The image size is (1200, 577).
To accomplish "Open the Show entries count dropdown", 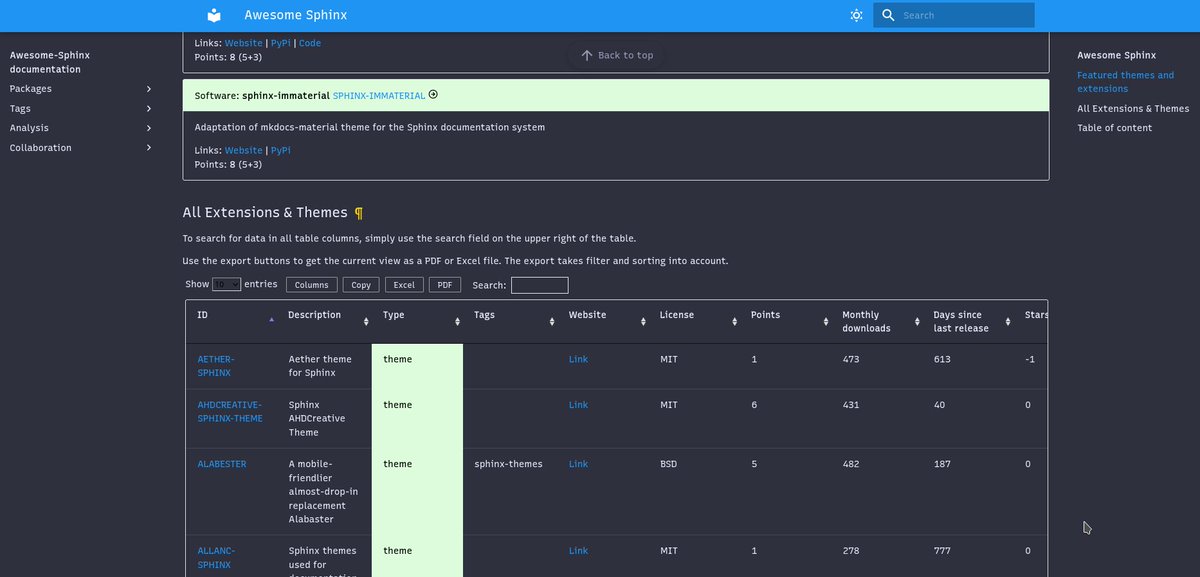I will pos(226,285).
